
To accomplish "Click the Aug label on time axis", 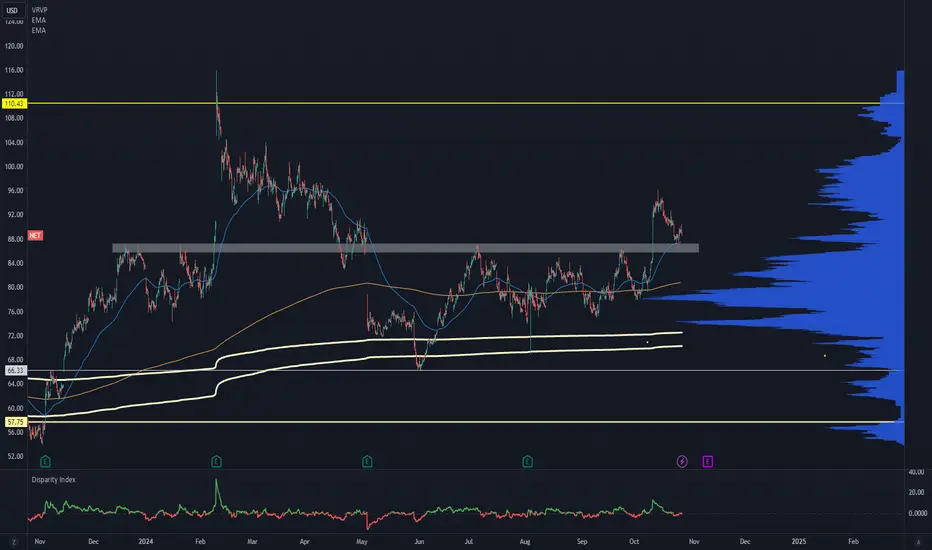I will tap(525, 542).
